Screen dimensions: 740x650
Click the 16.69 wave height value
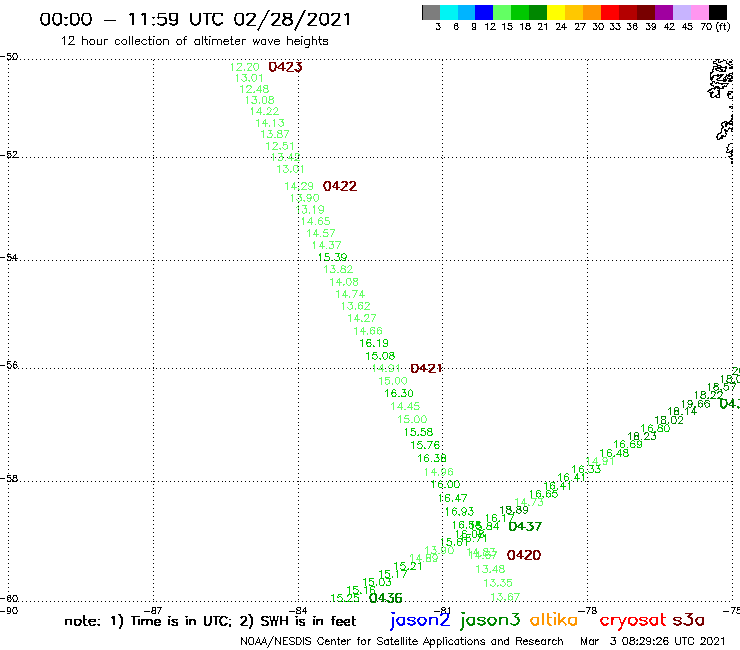[628, 444]
